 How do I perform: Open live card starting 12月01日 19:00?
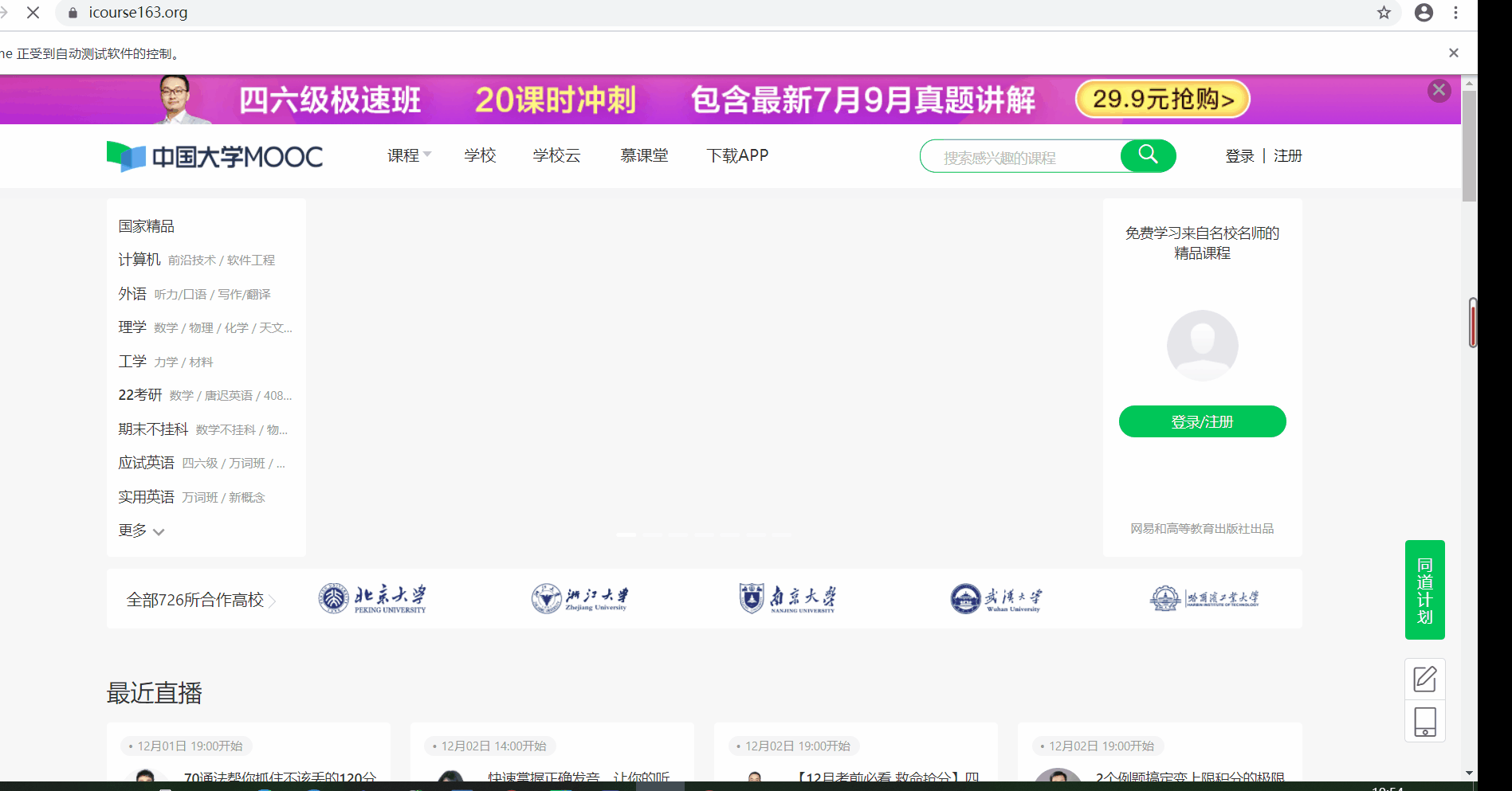click(249, 752)
